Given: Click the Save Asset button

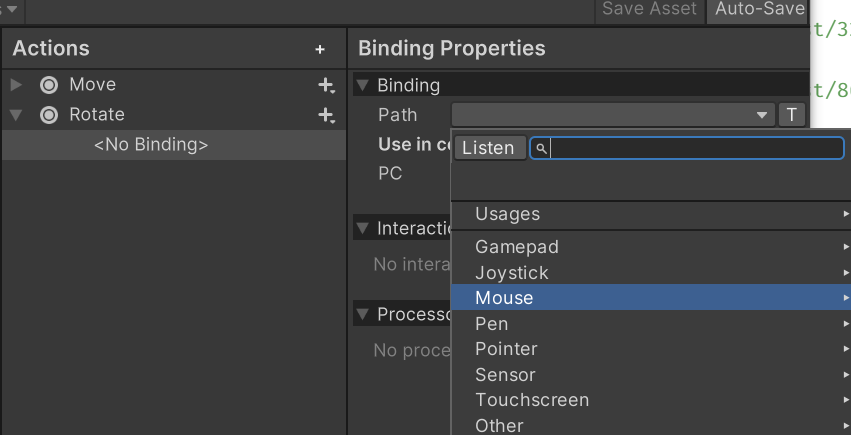Looking at the screenshot, I should pos(650,10).
